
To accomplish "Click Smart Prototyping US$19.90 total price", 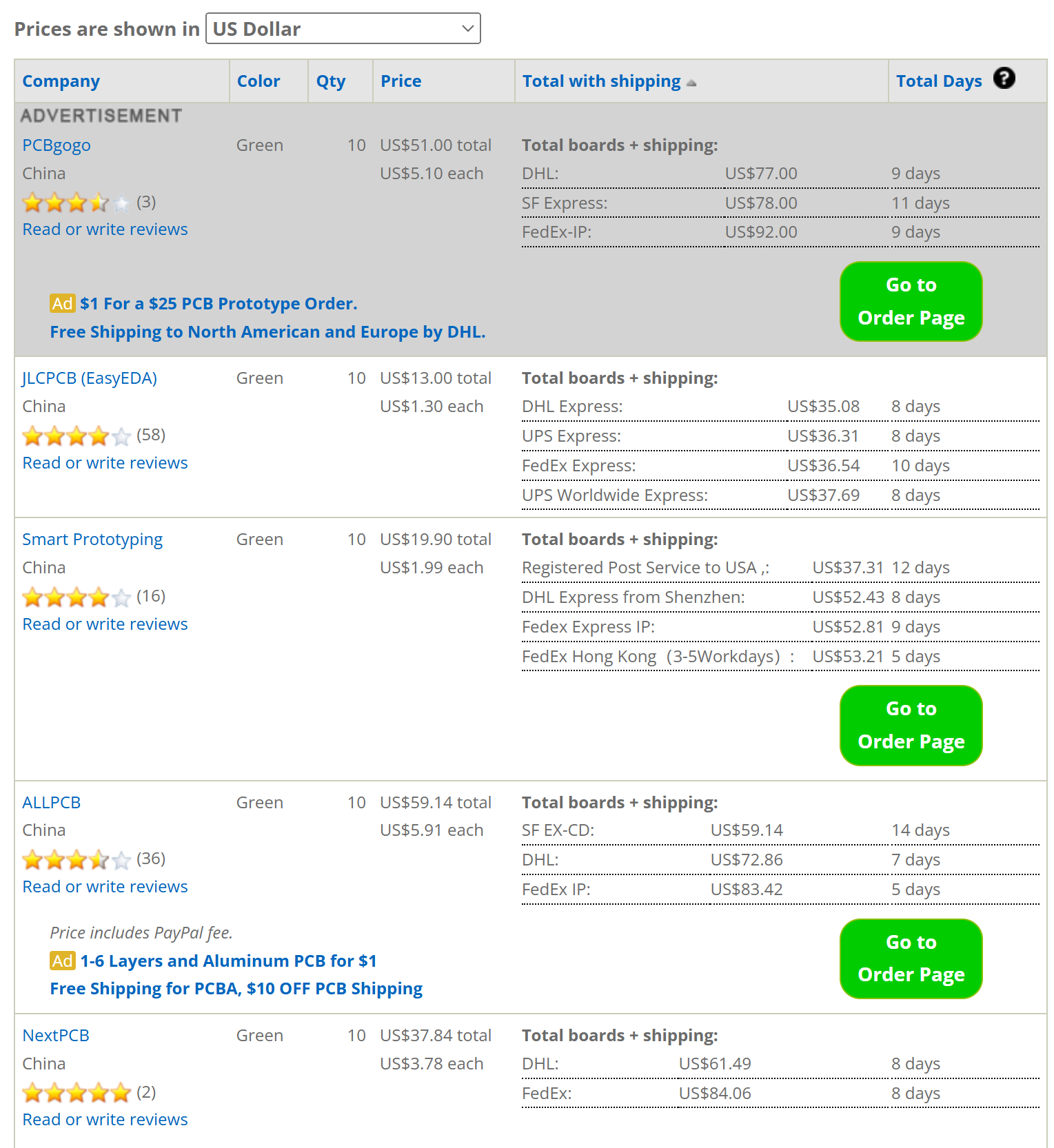I will [436, 540].
